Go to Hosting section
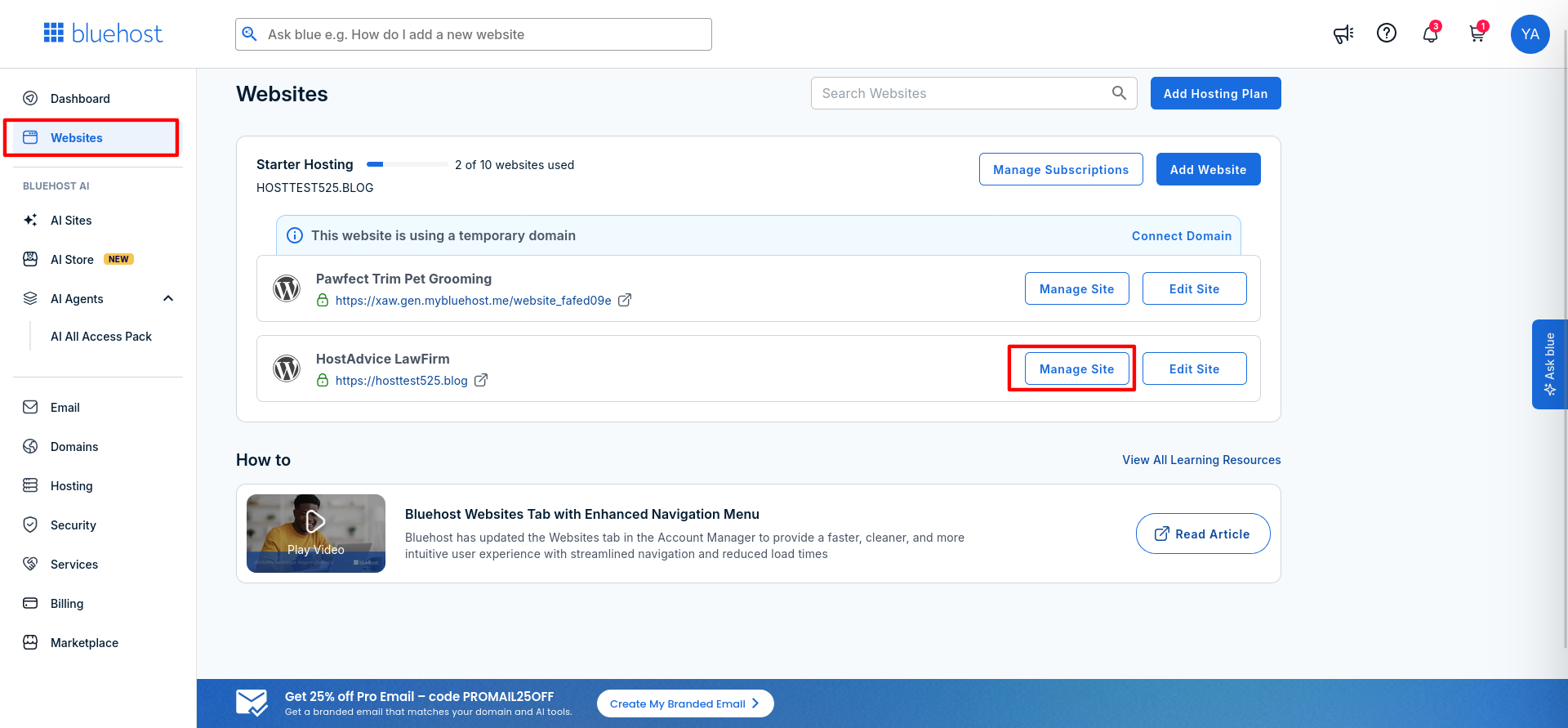Image resolution: width=1568 pixels, height=728 pixels. [72, 485]
